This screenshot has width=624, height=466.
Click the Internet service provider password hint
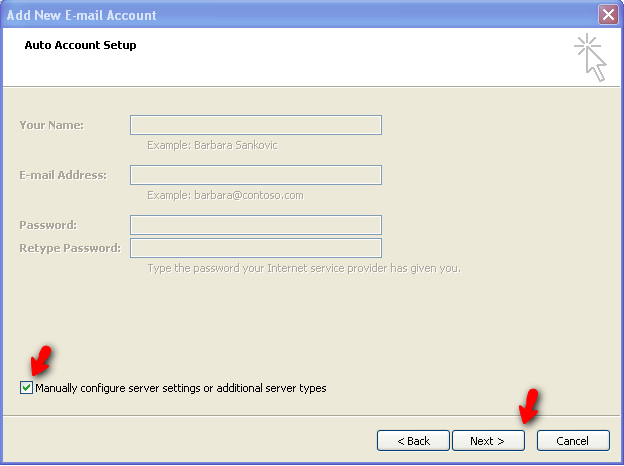[x=303, y=268]
